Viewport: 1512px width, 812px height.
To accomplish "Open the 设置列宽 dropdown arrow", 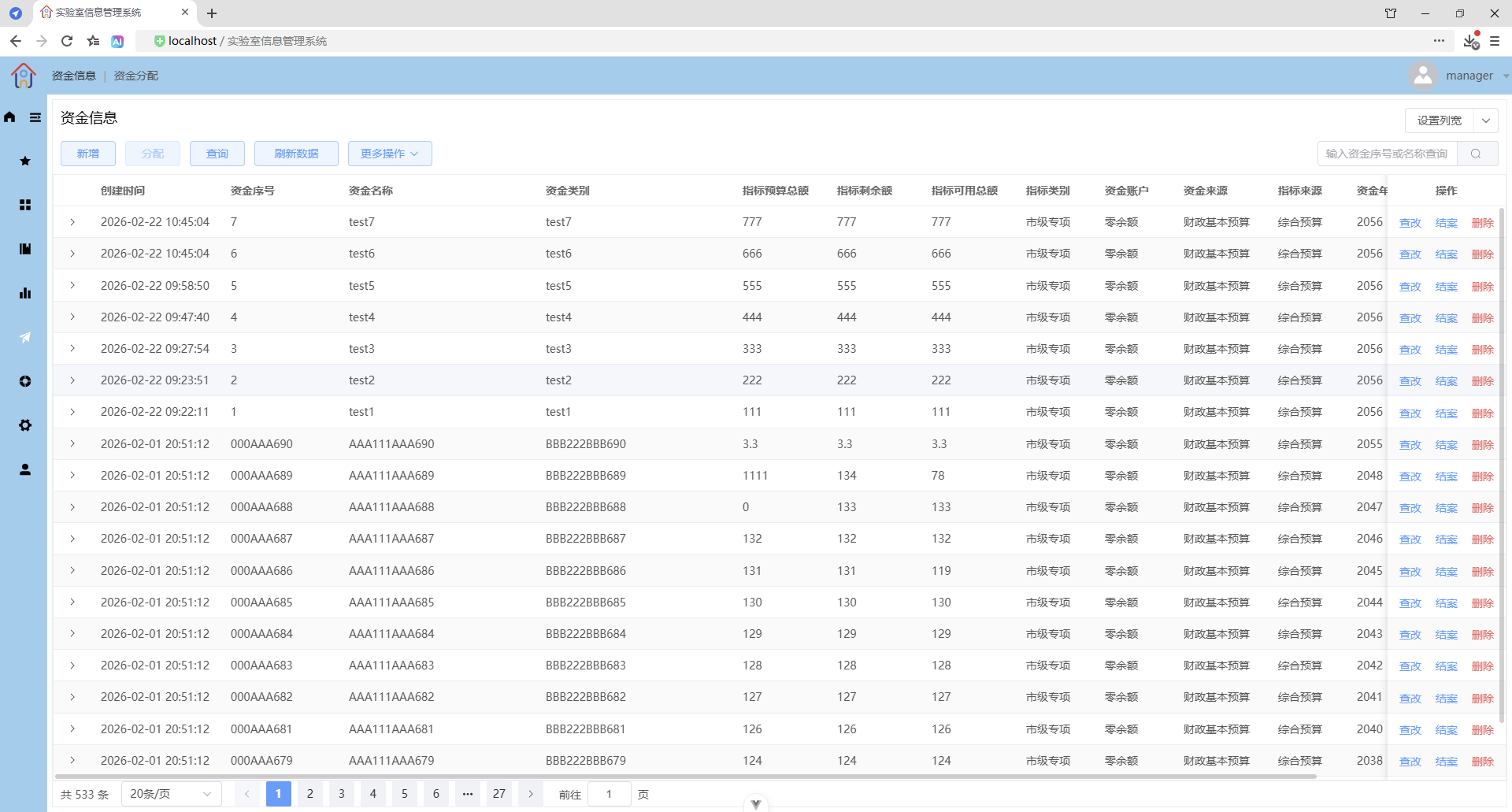I will pyautogui.click(x=1486, y=121).
